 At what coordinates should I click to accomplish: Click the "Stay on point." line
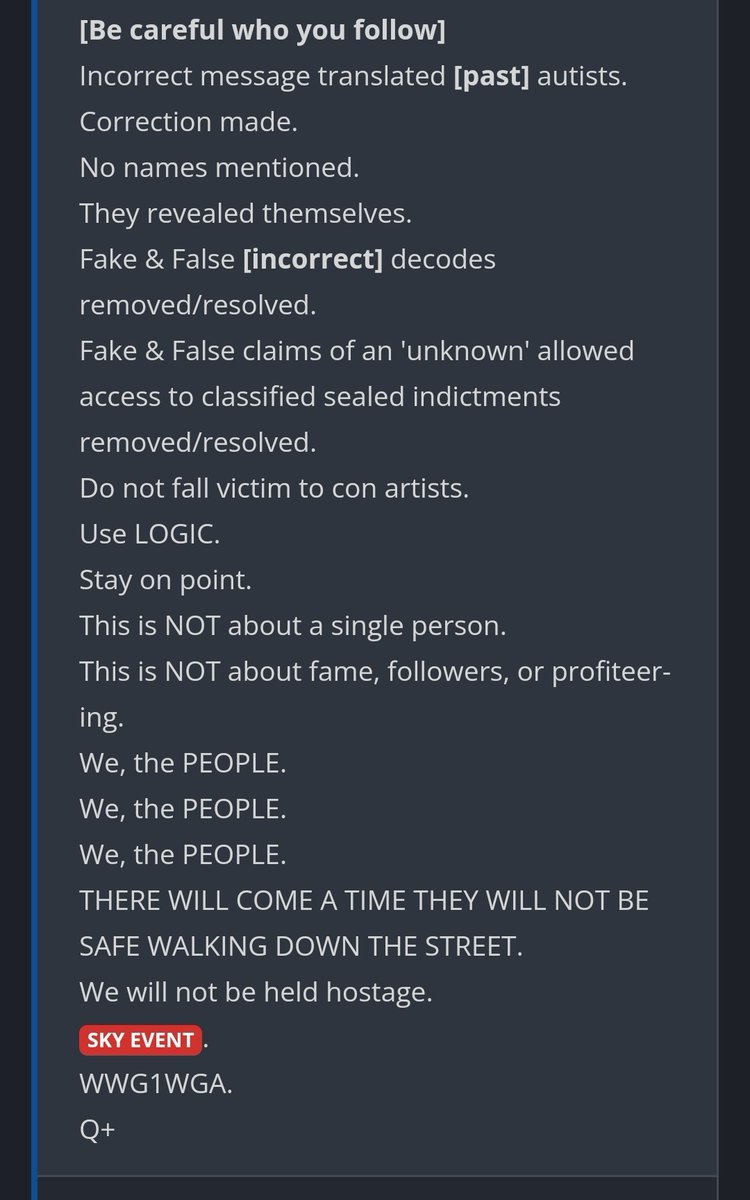point(167,581)
